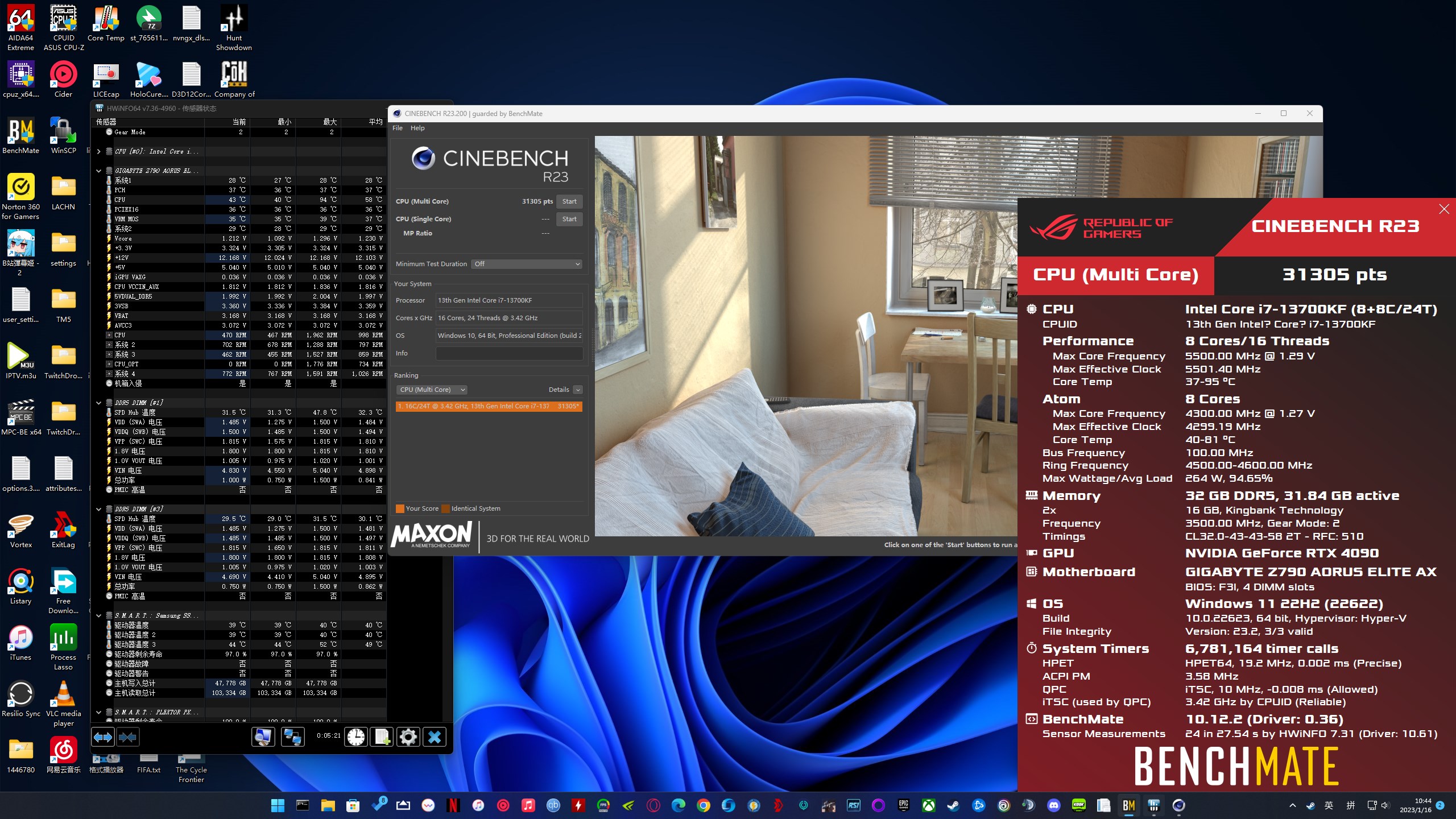The height and width of the screenshot is (819, 1456).
Task: Open Cider desktop icon
Action: tap(63, 80)
